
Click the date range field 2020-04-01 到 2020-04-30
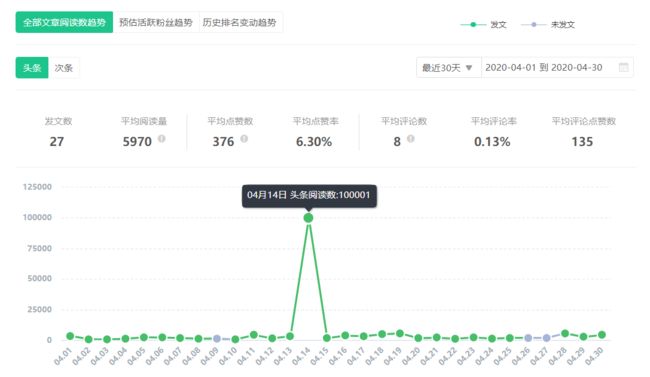[x=557, y=68]
